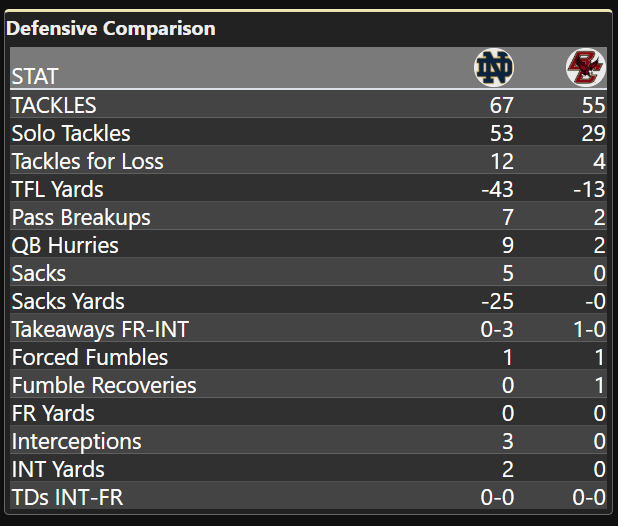Click Notre Dame's 67 tackles value
The width and height of the screenshot is (618, 526).
pyautogui.click(x=502, y=105)
